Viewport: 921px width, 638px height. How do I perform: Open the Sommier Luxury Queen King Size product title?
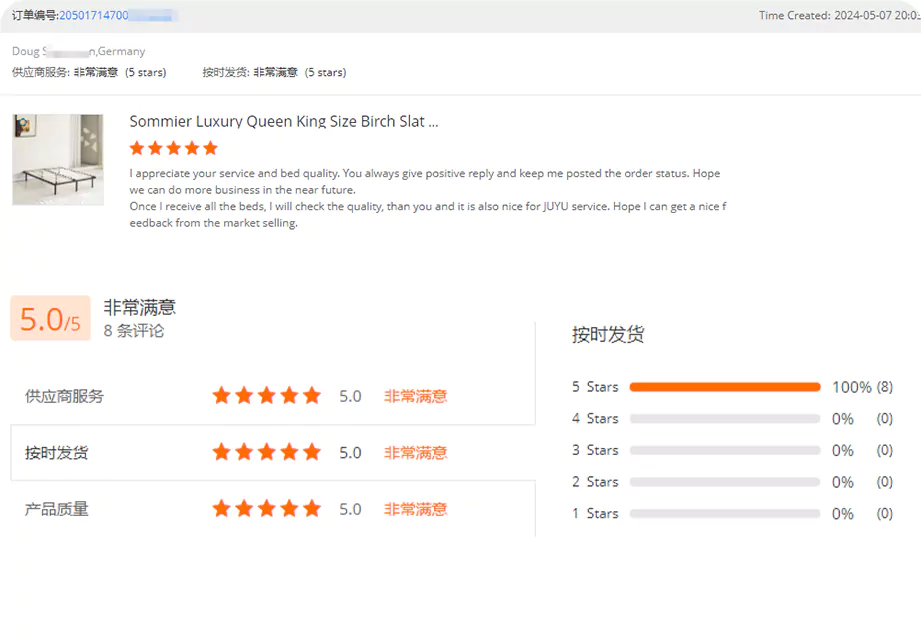pos(284,122)
